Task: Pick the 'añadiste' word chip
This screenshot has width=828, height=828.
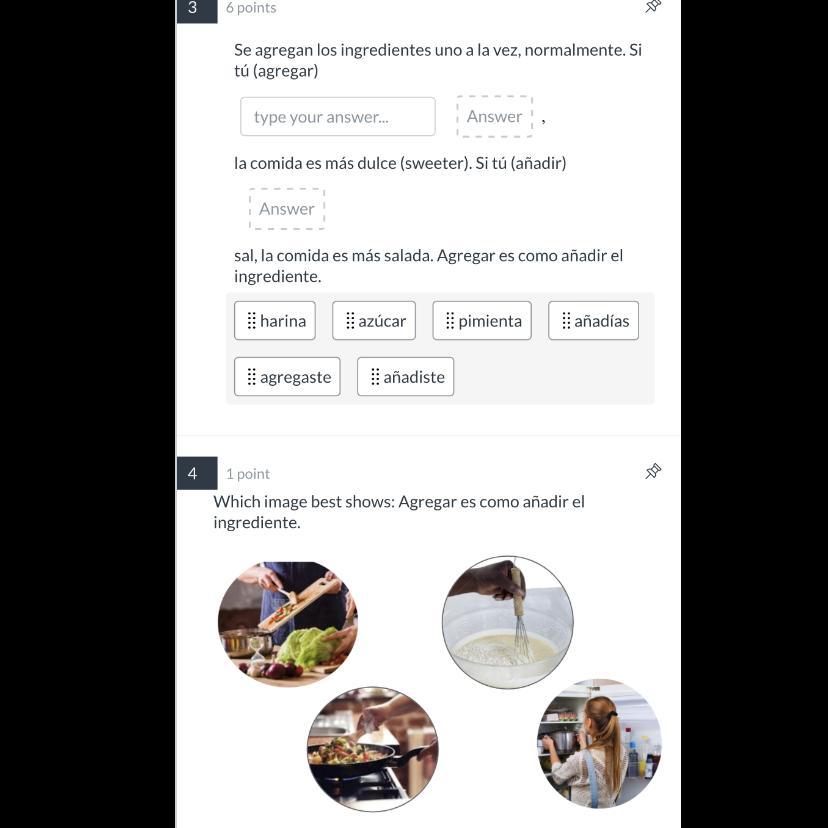Action: 406,377
